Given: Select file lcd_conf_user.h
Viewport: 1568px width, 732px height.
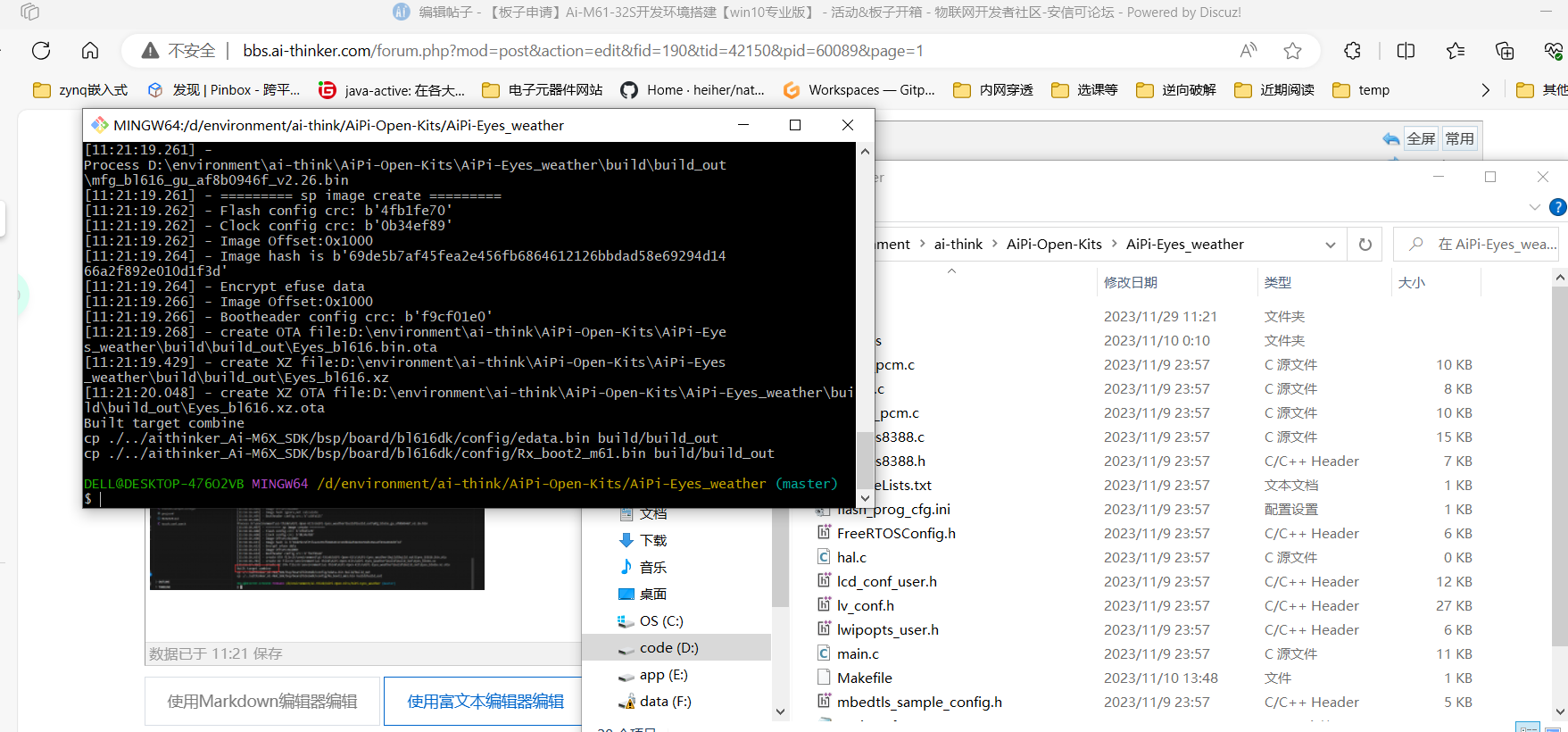Looking at the screenshot, I should click(886, 582).
